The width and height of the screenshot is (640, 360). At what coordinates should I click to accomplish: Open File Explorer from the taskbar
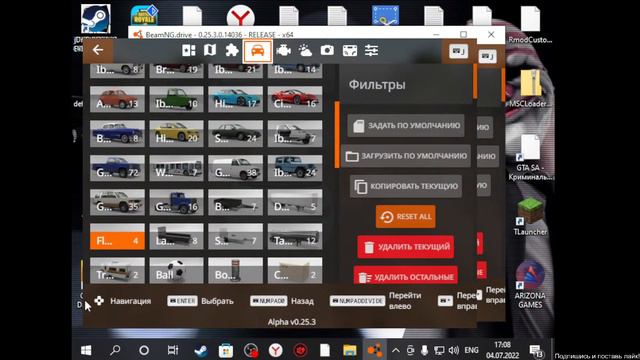click(x=350, y=350)
